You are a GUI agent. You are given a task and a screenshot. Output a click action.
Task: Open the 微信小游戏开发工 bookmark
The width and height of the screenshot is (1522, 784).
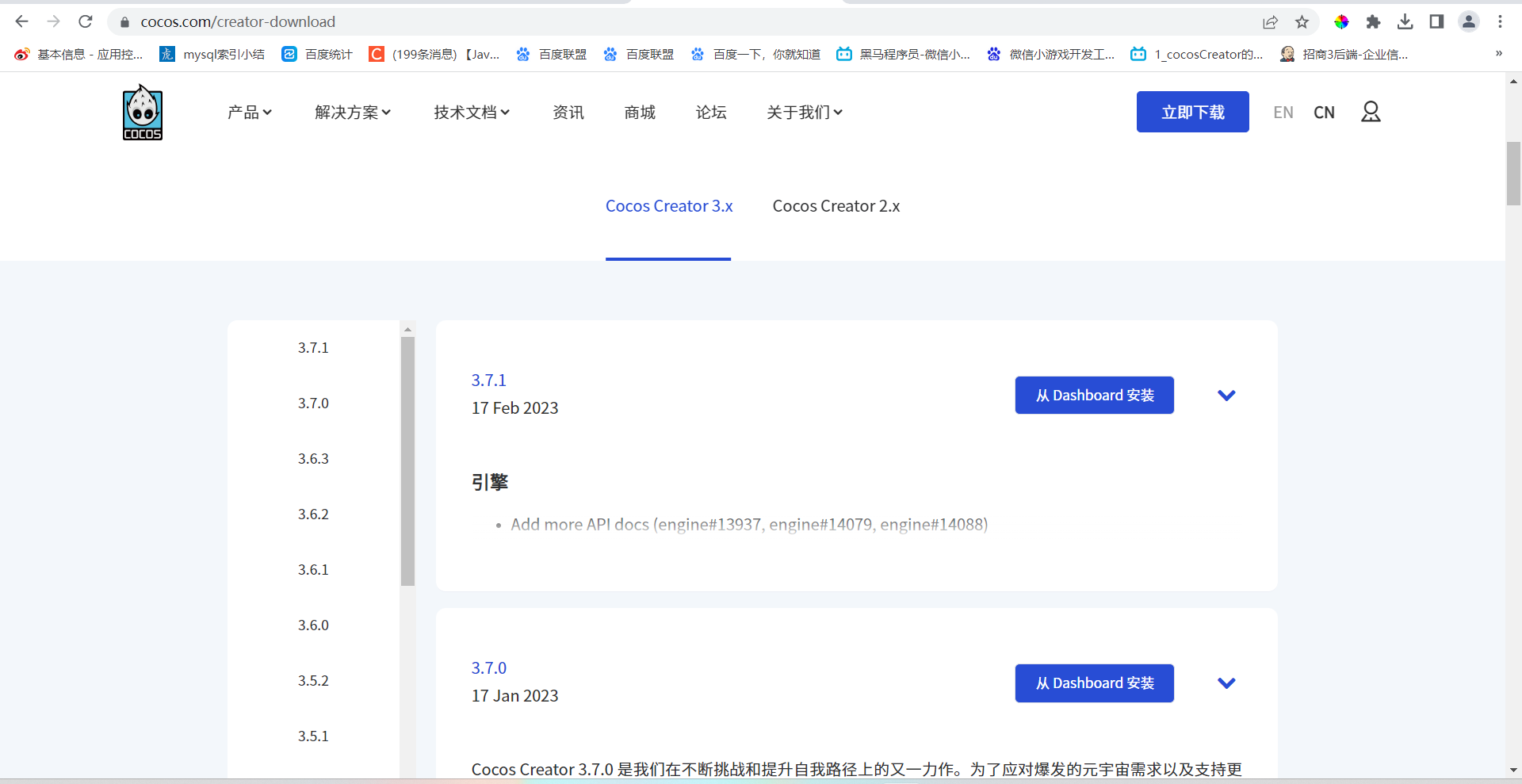[1050, 54]
